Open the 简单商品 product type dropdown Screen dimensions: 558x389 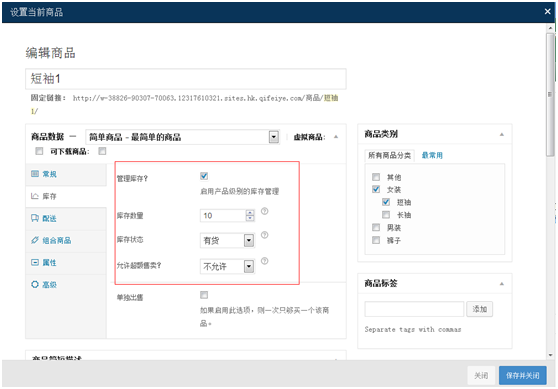tap(183, 137)
